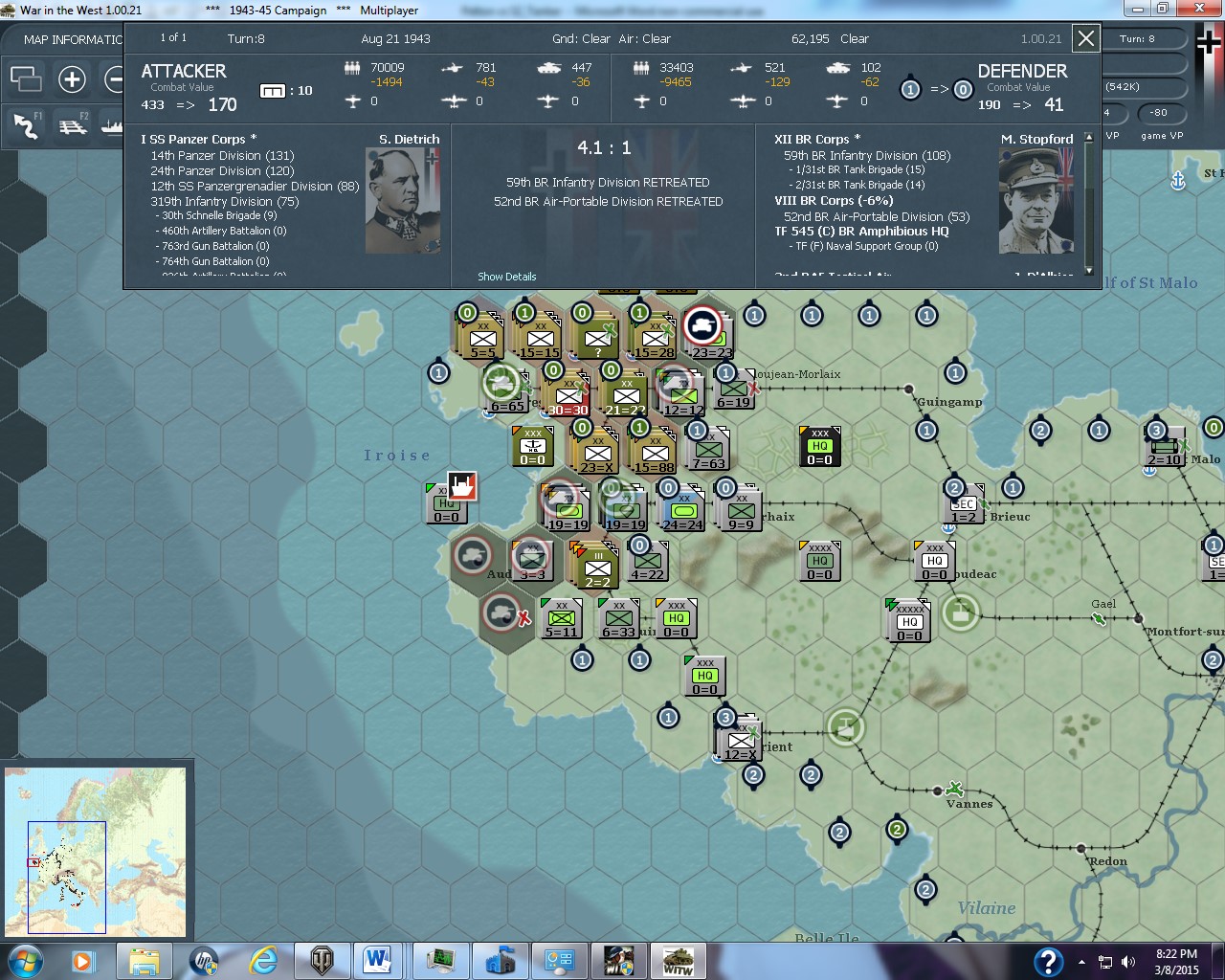The image size is (1225, 980).
Task: Select "319th Infantry Division (75)"
Action: click(x=225, y=202)
